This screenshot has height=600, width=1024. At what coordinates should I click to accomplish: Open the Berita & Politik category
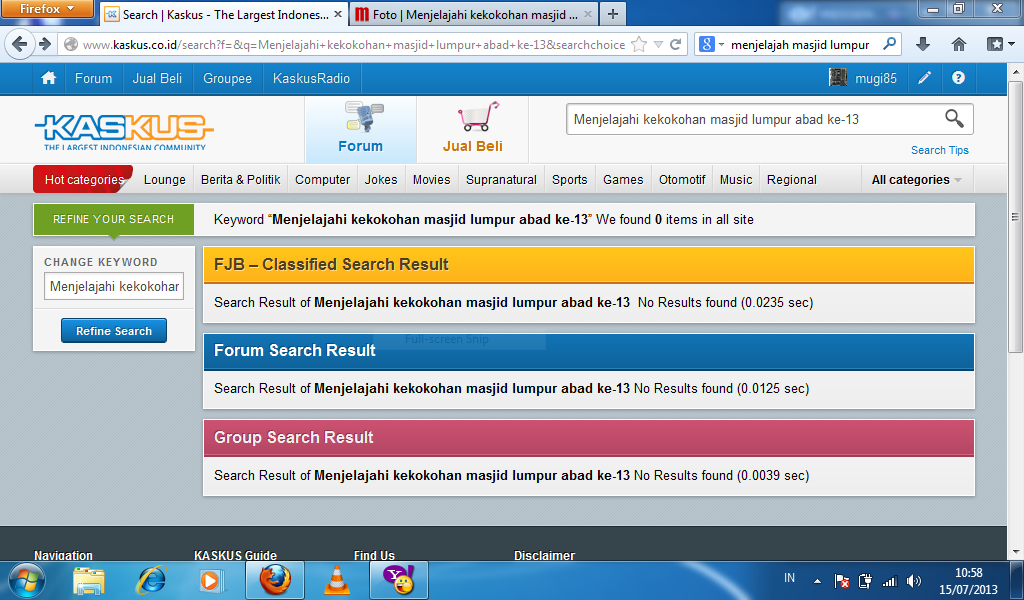tap(240, 180)
